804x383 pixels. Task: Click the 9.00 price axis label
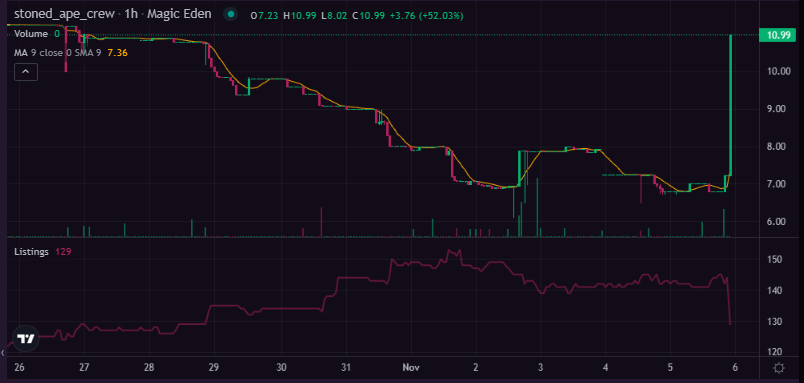pyautogui.click(x=777, y=109)
